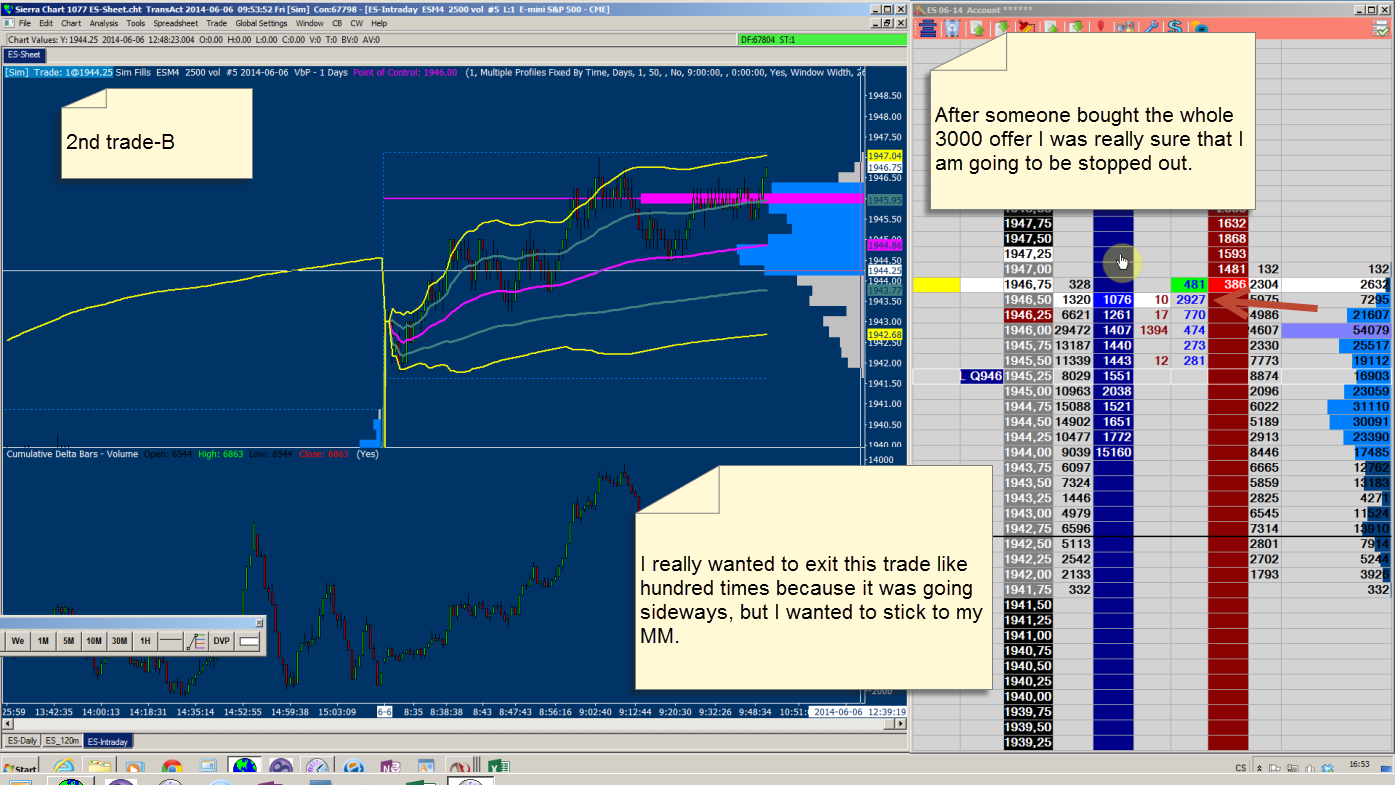Click the 1940.00 price cell in DOM ladder
This screenshot has height=785, width=1395.
tap(1028, 697)
